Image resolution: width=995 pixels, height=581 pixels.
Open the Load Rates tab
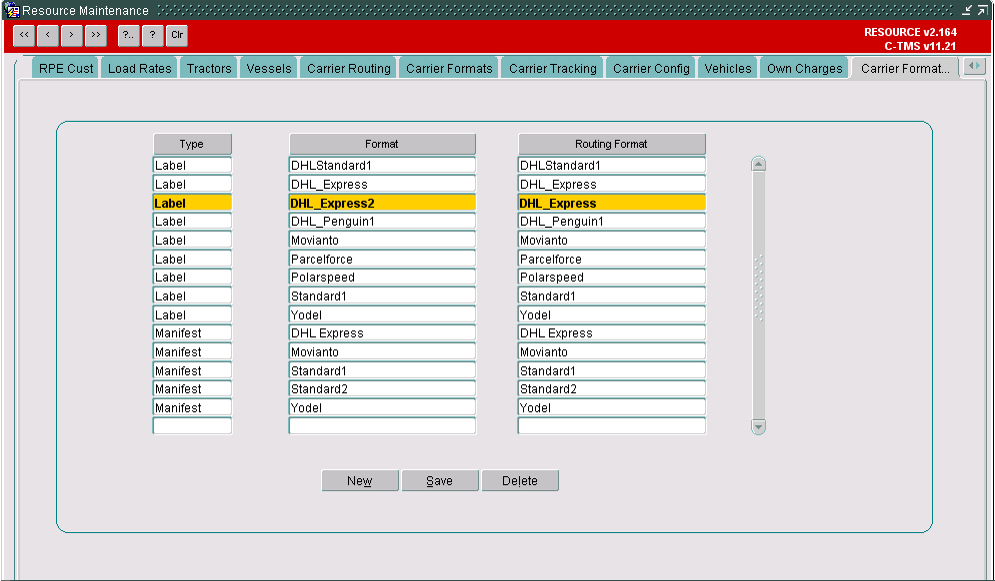140,69
